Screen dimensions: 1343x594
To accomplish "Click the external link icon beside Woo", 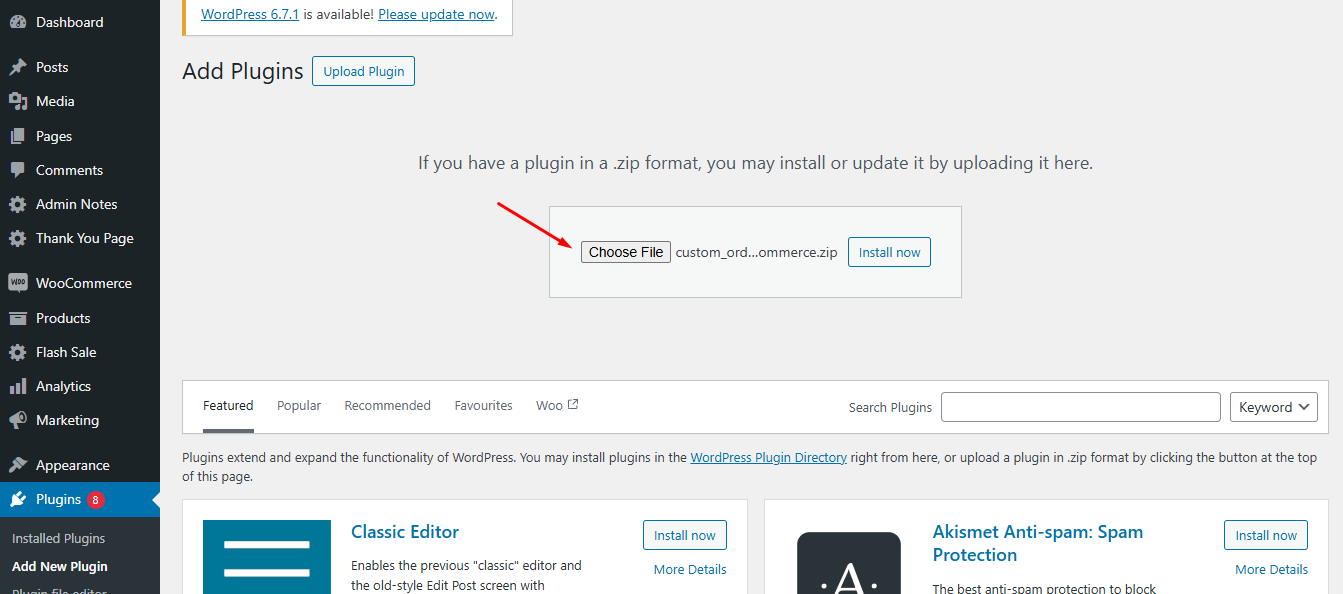I will (x=573, y=405).
